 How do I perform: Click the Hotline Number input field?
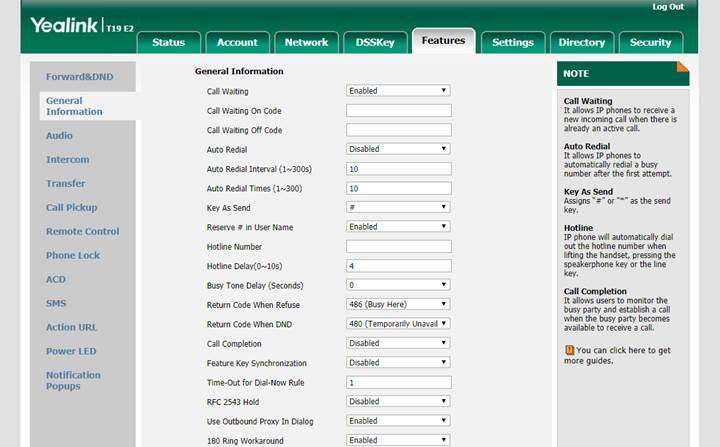tap(398, 246)
